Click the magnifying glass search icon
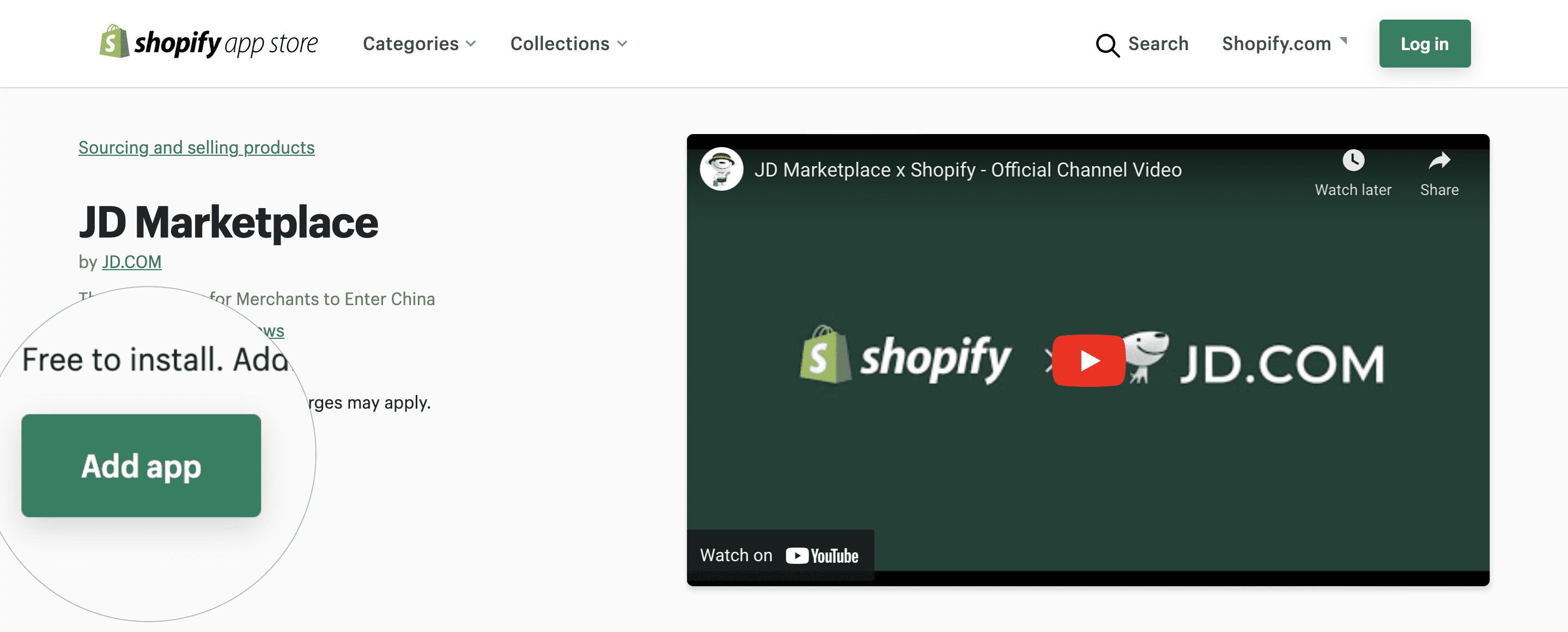The image size is (1568, 632). pos(1107,45)
